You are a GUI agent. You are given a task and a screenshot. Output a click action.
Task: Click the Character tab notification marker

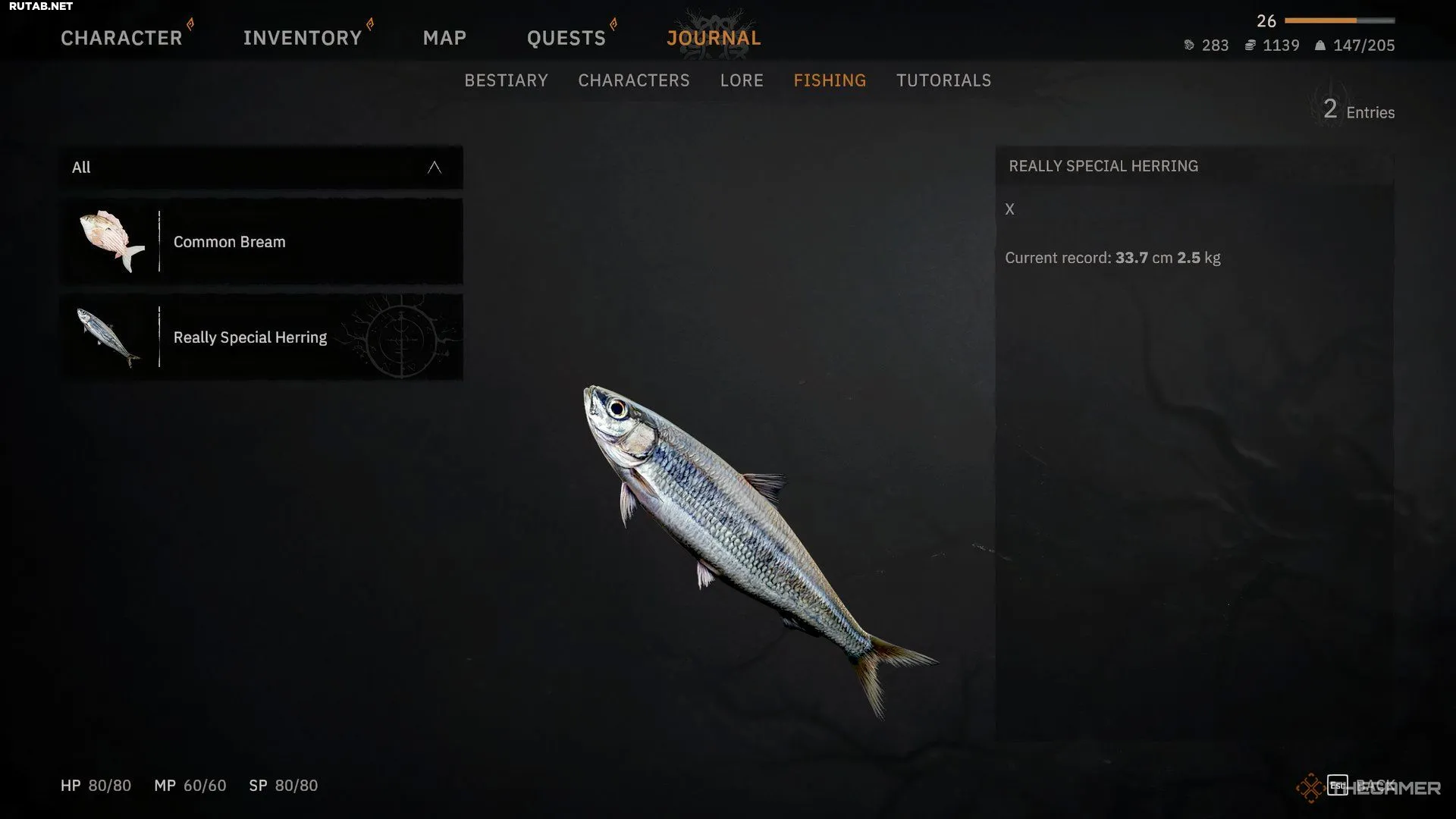click(190, 24)
